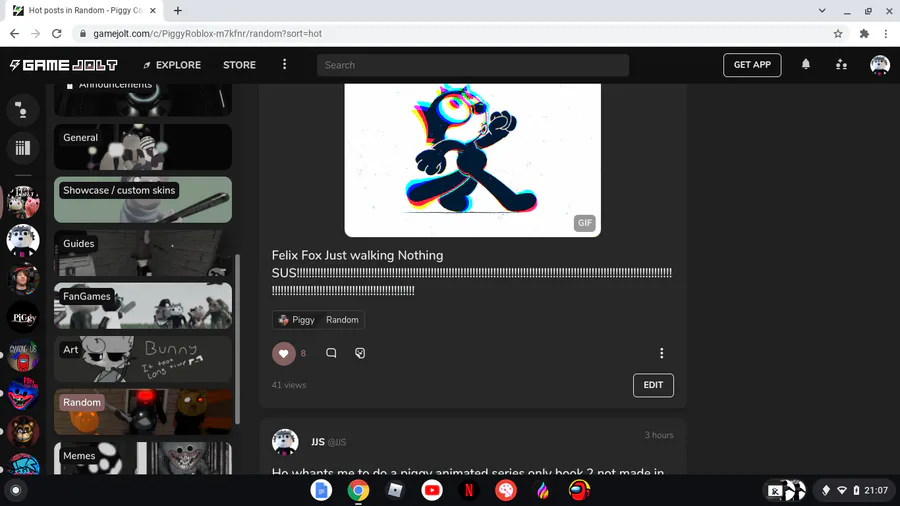
Task: Click the channel list scrollbar
Action: [x=237, y=338]
